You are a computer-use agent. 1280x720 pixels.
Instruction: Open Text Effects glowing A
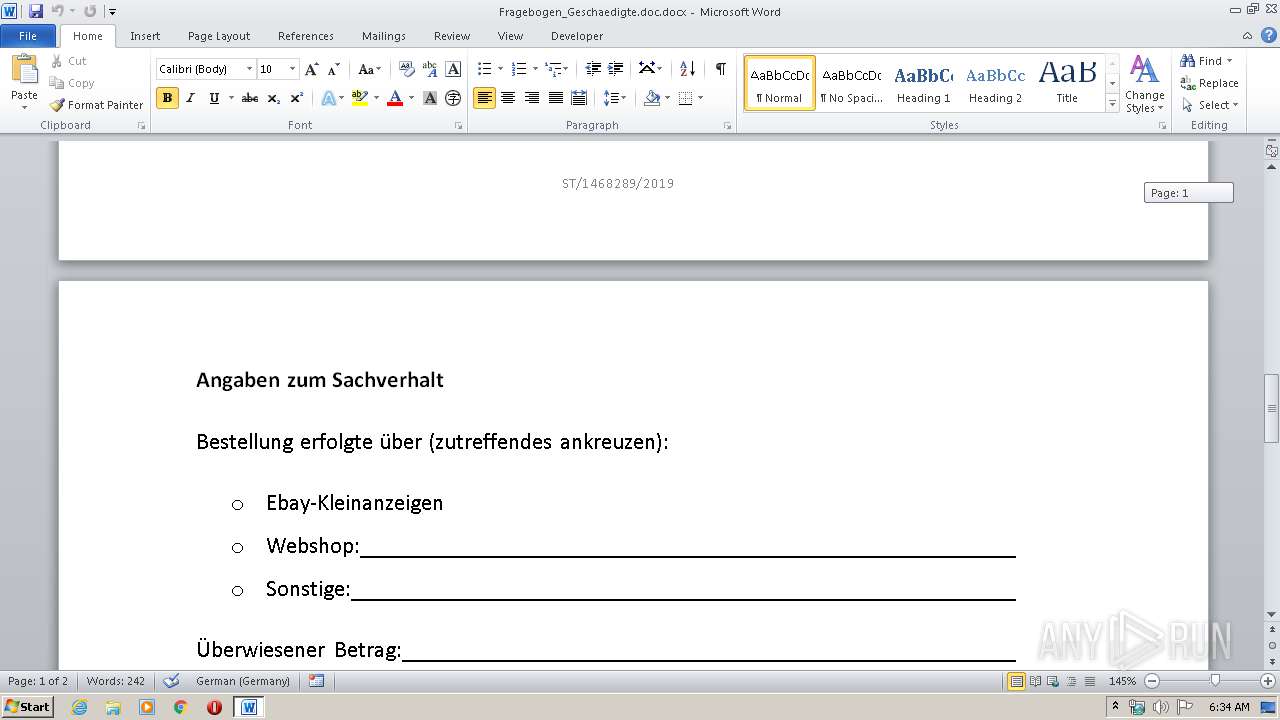point(328,98)
